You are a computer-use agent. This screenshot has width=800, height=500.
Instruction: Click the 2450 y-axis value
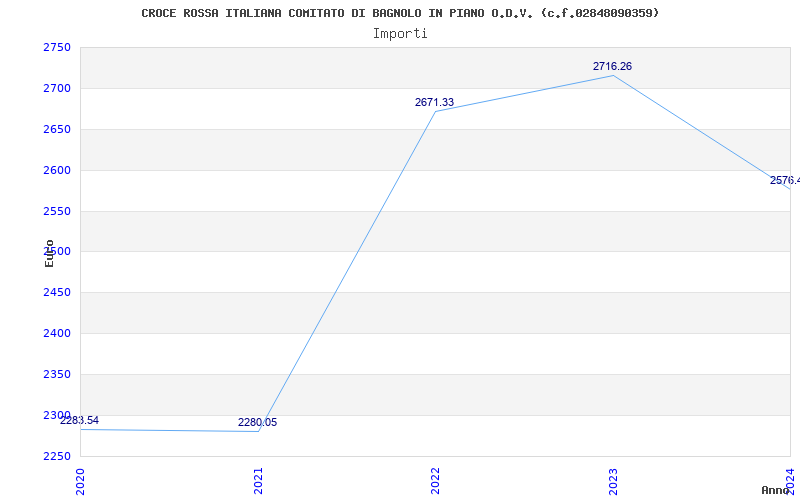tap(57, 292)
